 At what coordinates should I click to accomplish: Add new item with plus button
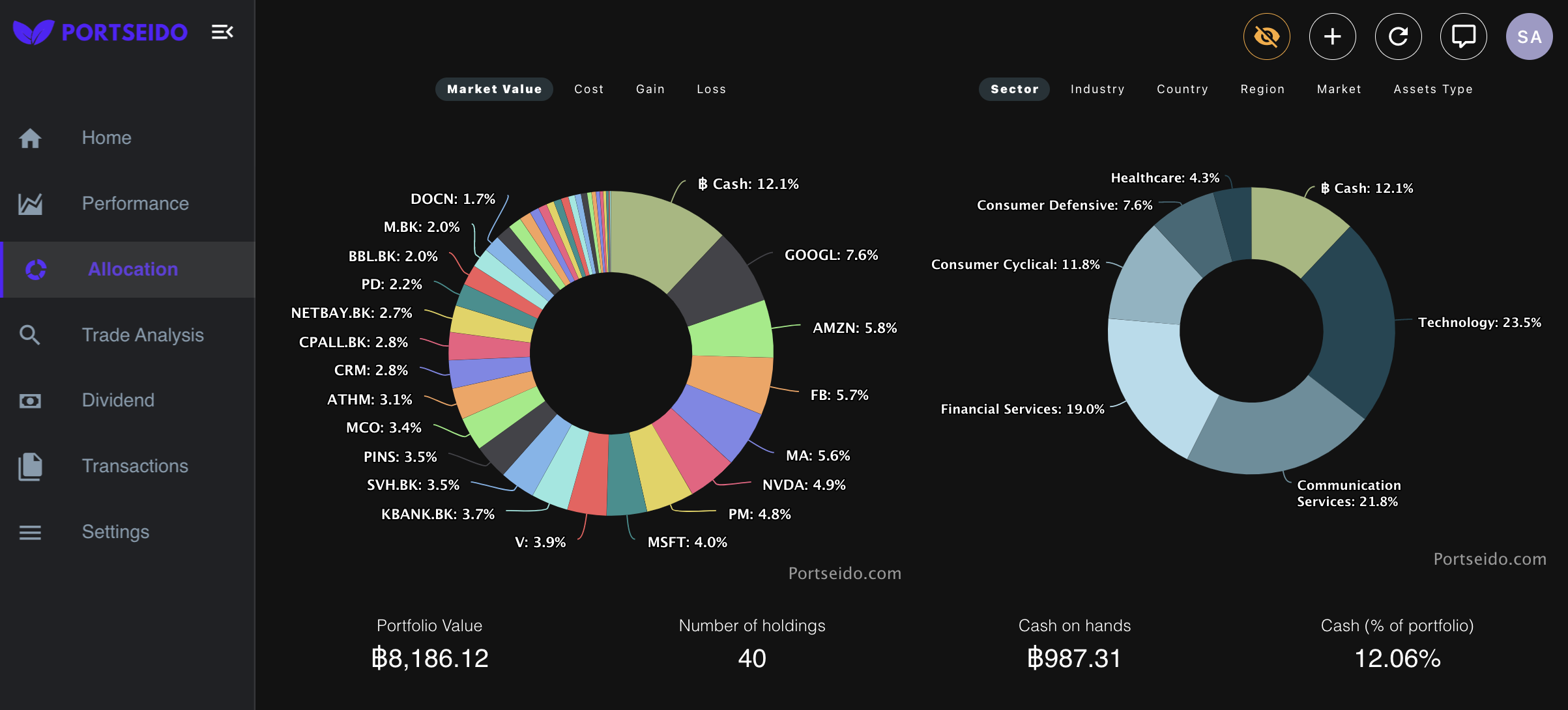(x=1332, y=36)
